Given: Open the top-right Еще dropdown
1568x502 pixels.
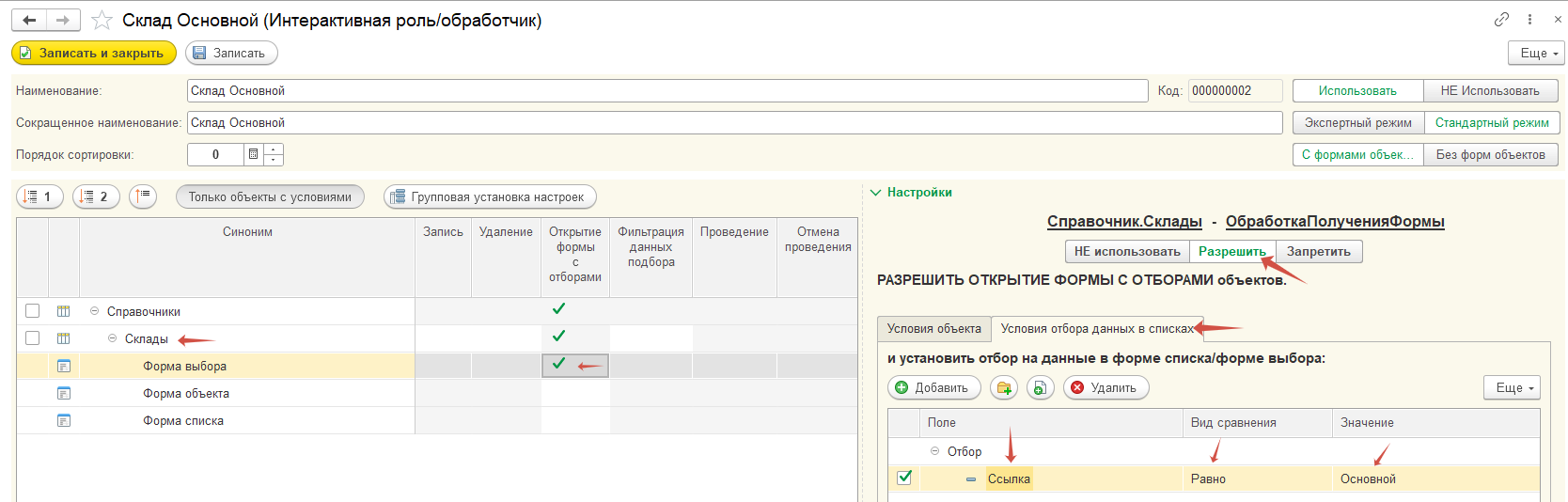Looking at the screenshot, I should pyautogui.click(x=1536, y=53).
